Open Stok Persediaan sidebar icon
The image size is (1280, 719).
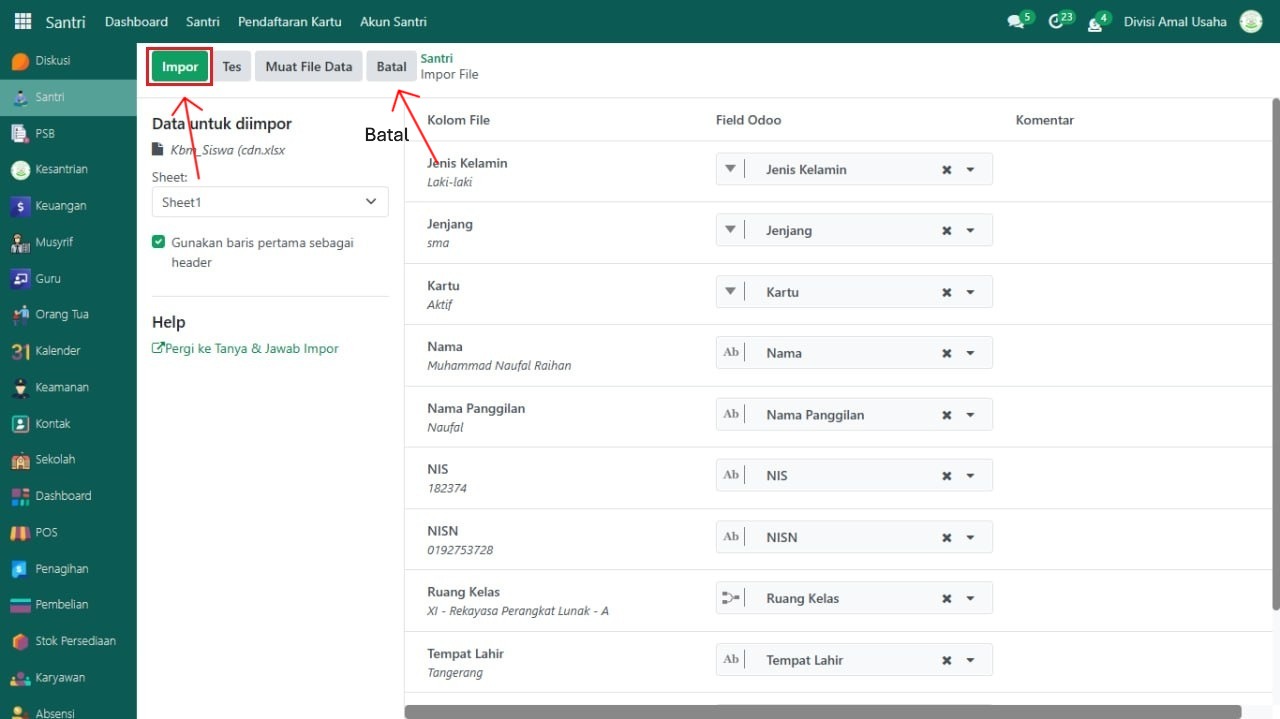coord(20,641)
